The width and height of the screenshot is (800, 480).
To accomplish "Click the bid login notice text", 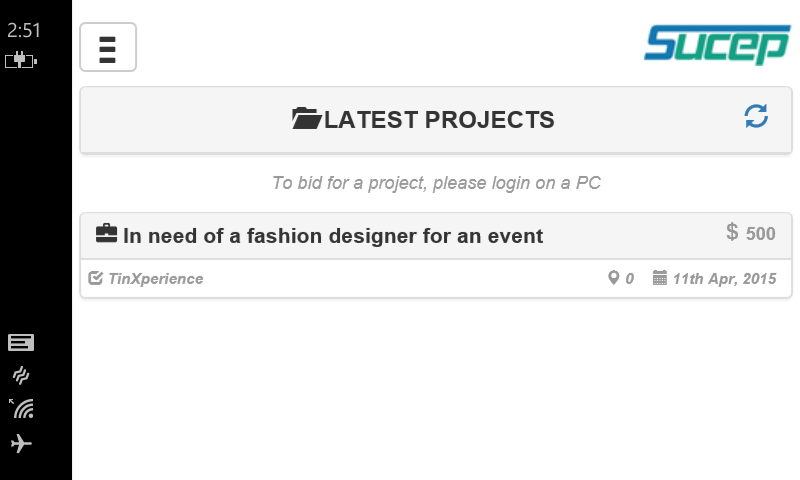I will point(436,183).
